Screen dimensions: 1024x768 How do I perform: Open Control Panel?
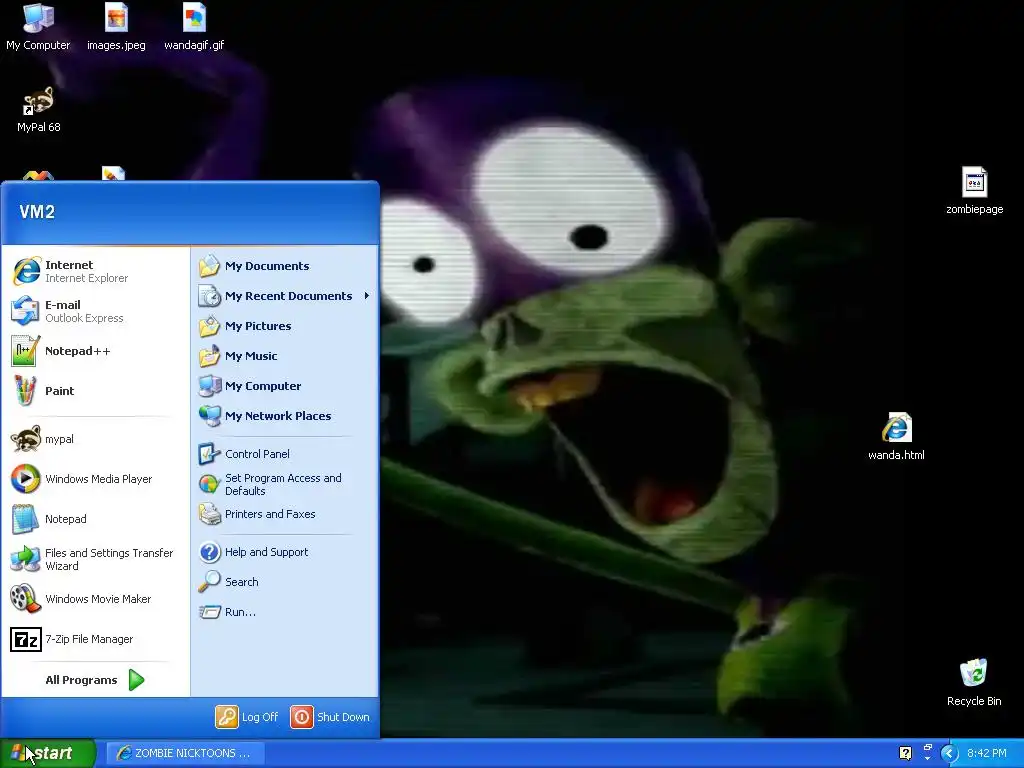(285, 454)
